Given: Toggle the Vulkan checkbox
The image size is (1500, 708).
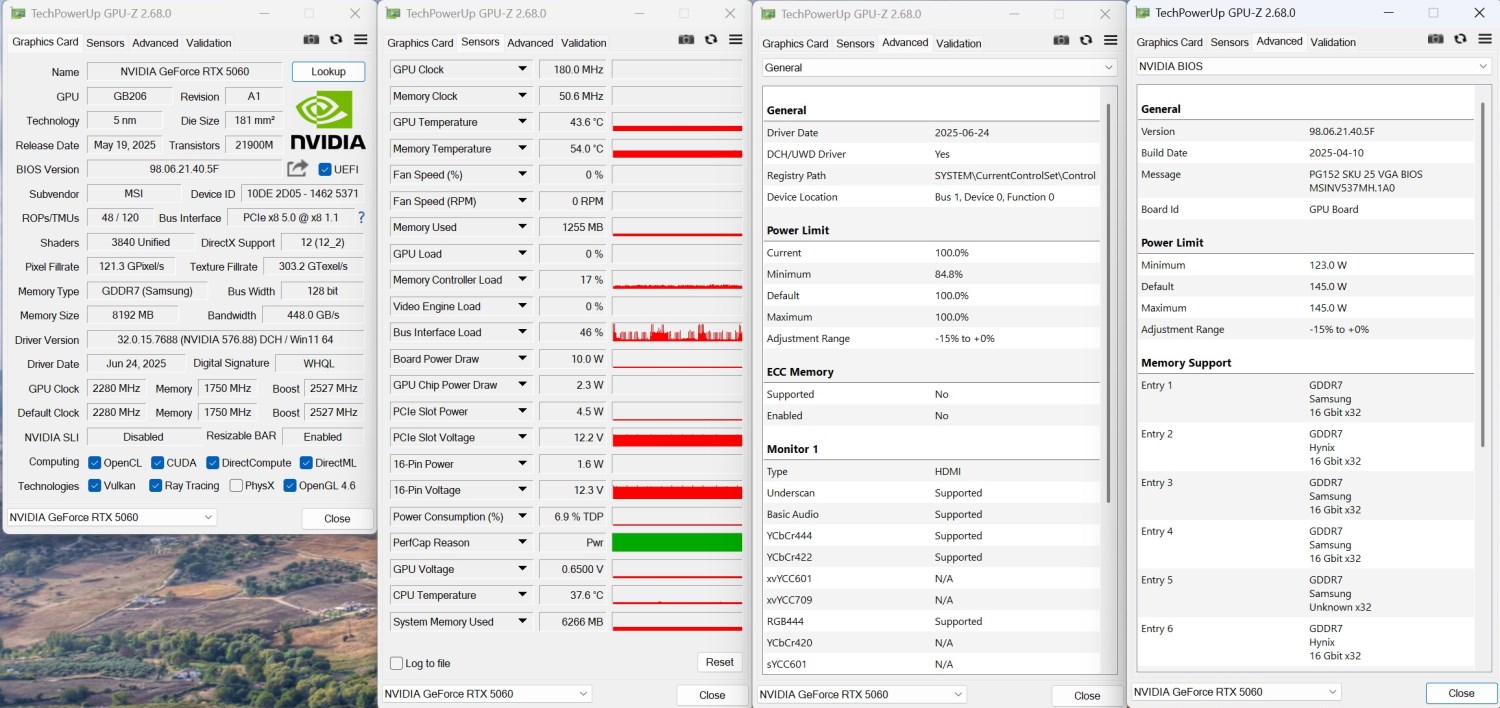Looking at the screenshot, I should pos(94,486).
